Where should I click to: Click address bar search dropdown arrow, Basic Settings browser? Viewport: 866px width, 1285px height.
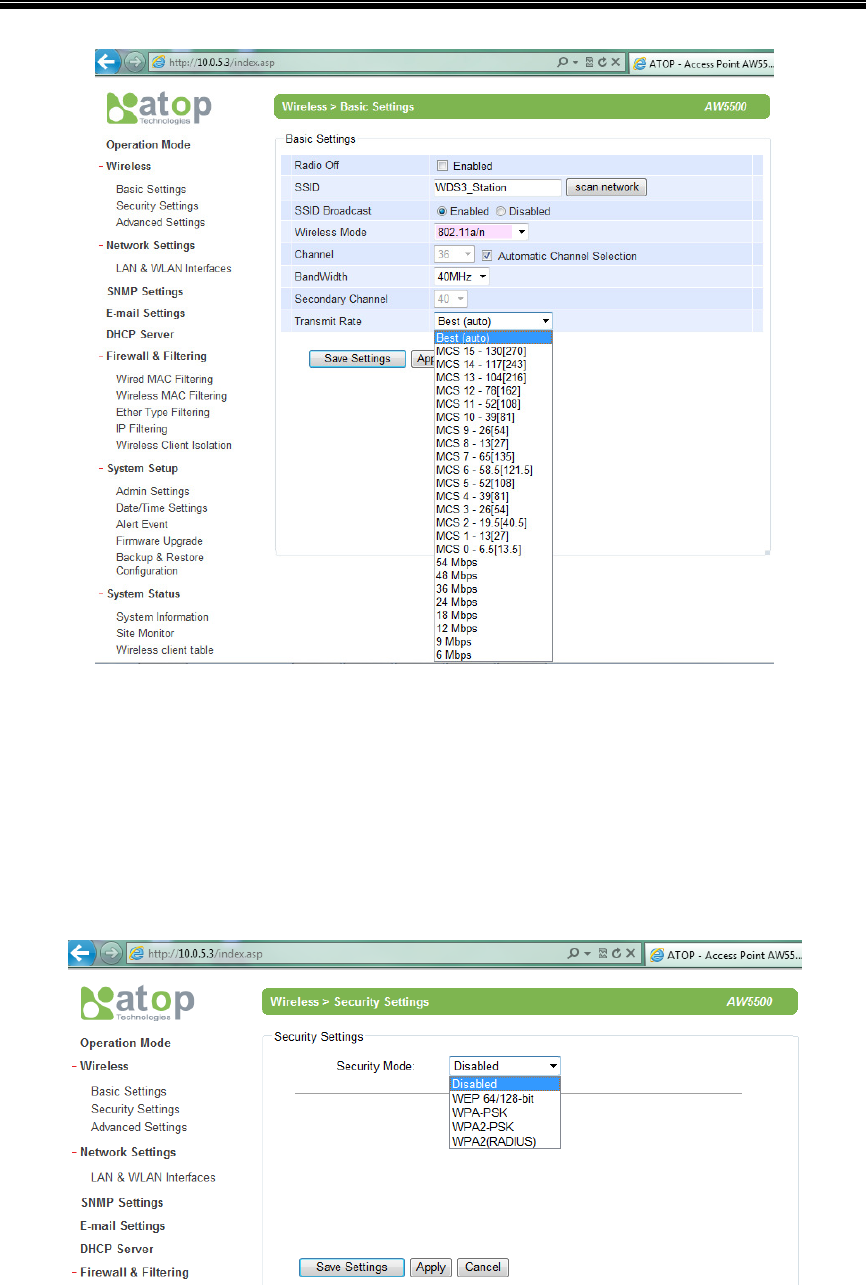point(575,62)
